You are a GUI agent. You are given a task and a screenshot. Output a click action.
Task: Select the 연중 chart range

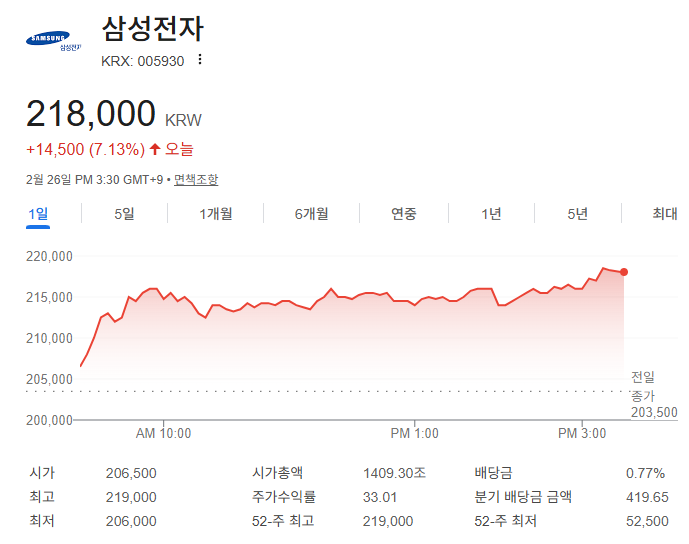click(404, 213)
